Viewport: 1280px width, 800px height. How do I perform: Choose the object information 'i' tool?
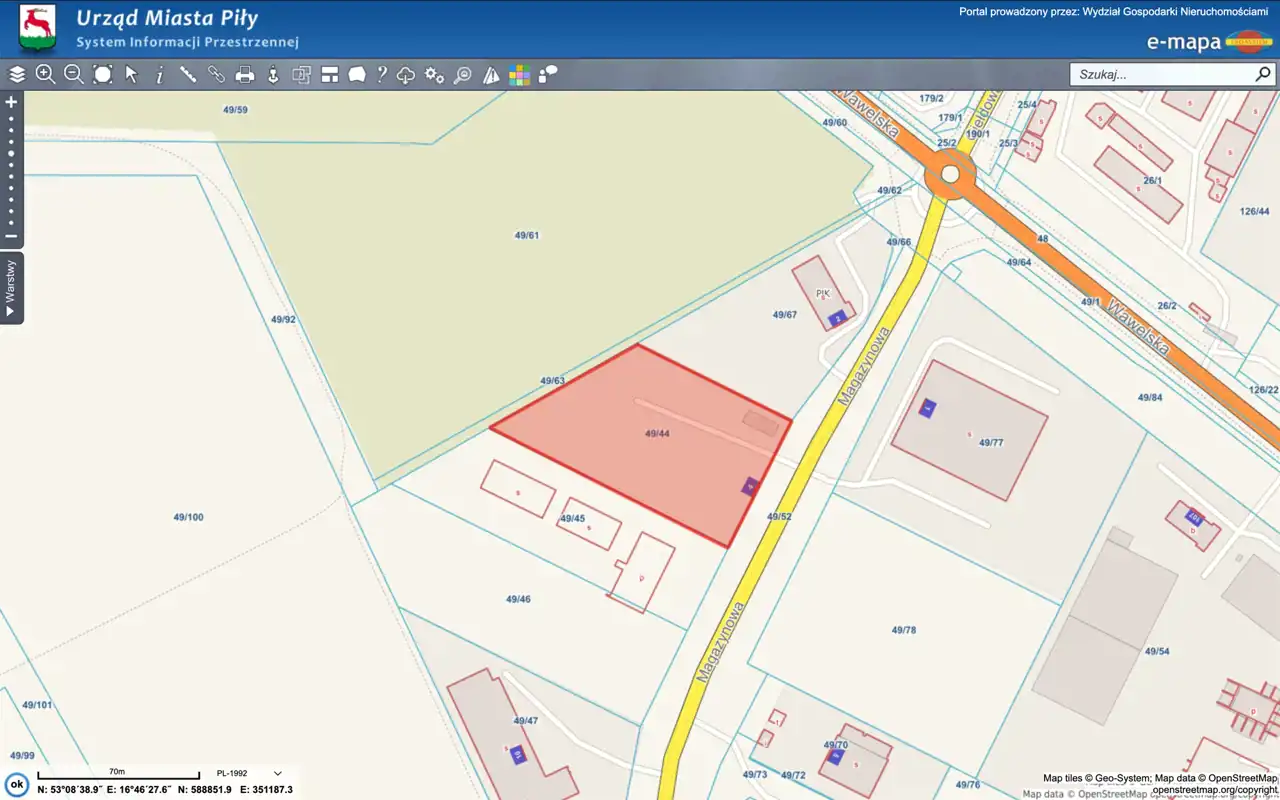(x=159, y=74)
